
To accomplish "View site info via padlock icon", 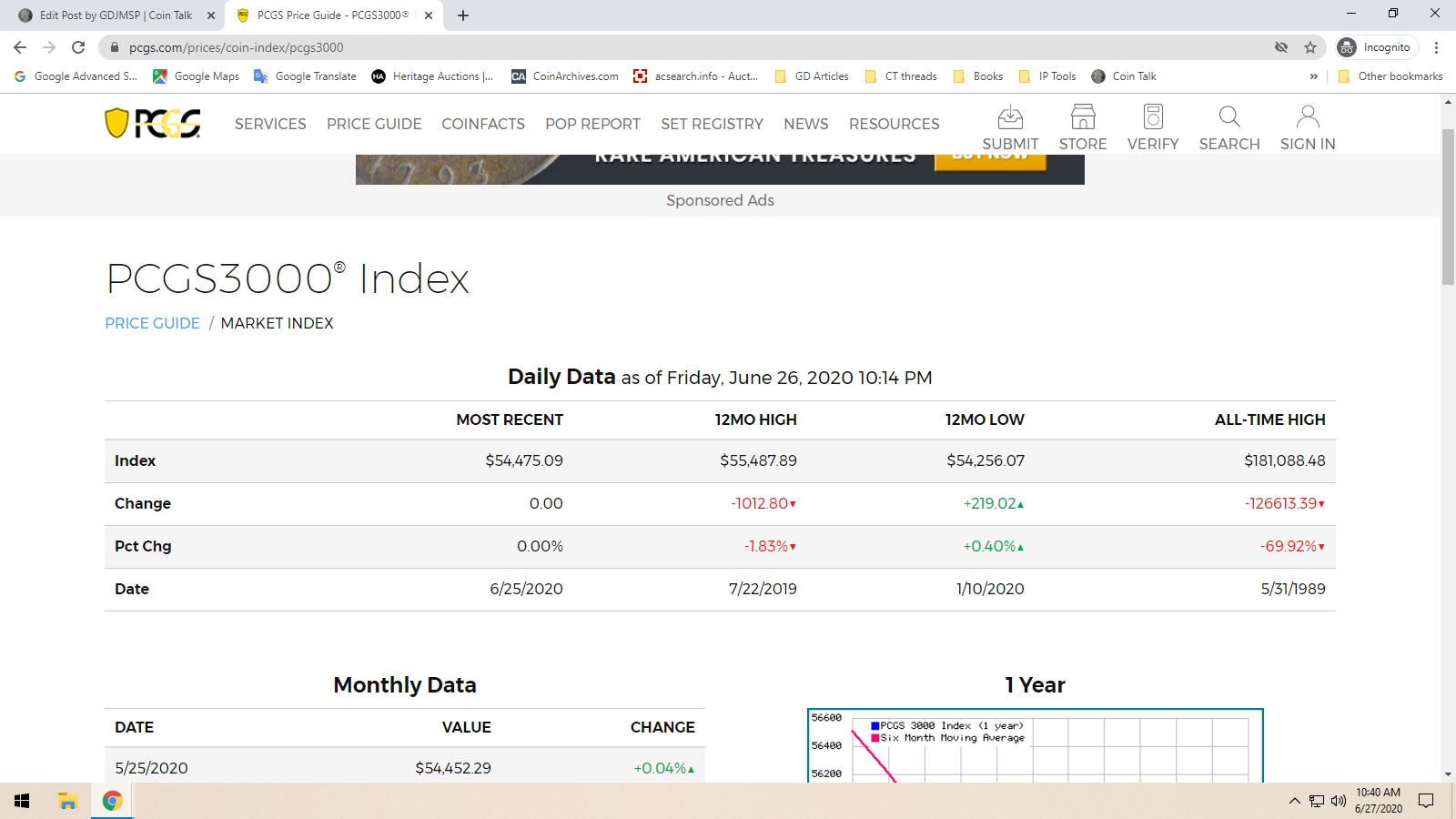I will tap(115, 47).
